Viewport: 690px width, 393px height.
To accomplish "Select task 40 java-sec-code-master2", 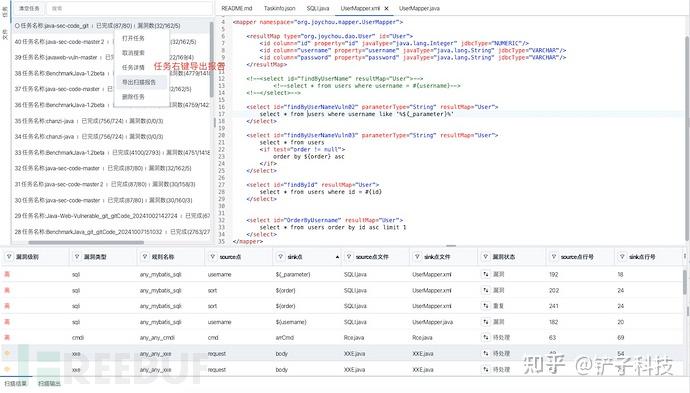I will 111,42.
